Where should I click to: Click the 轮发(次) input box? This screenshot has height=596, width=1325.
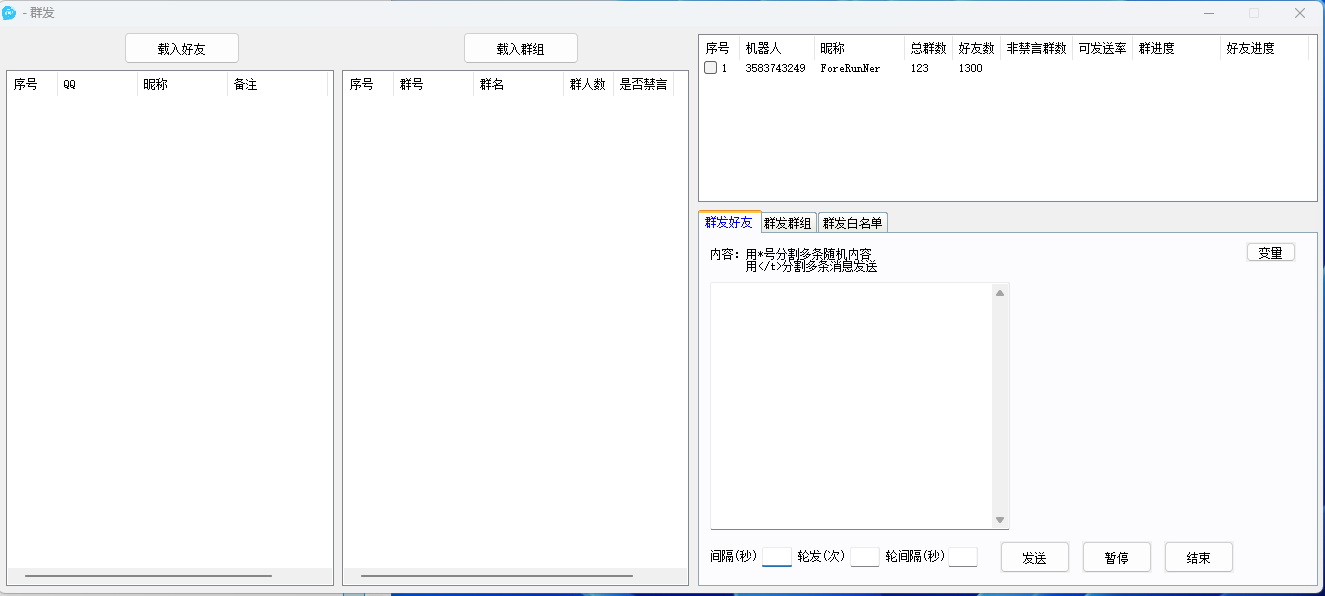864,557
